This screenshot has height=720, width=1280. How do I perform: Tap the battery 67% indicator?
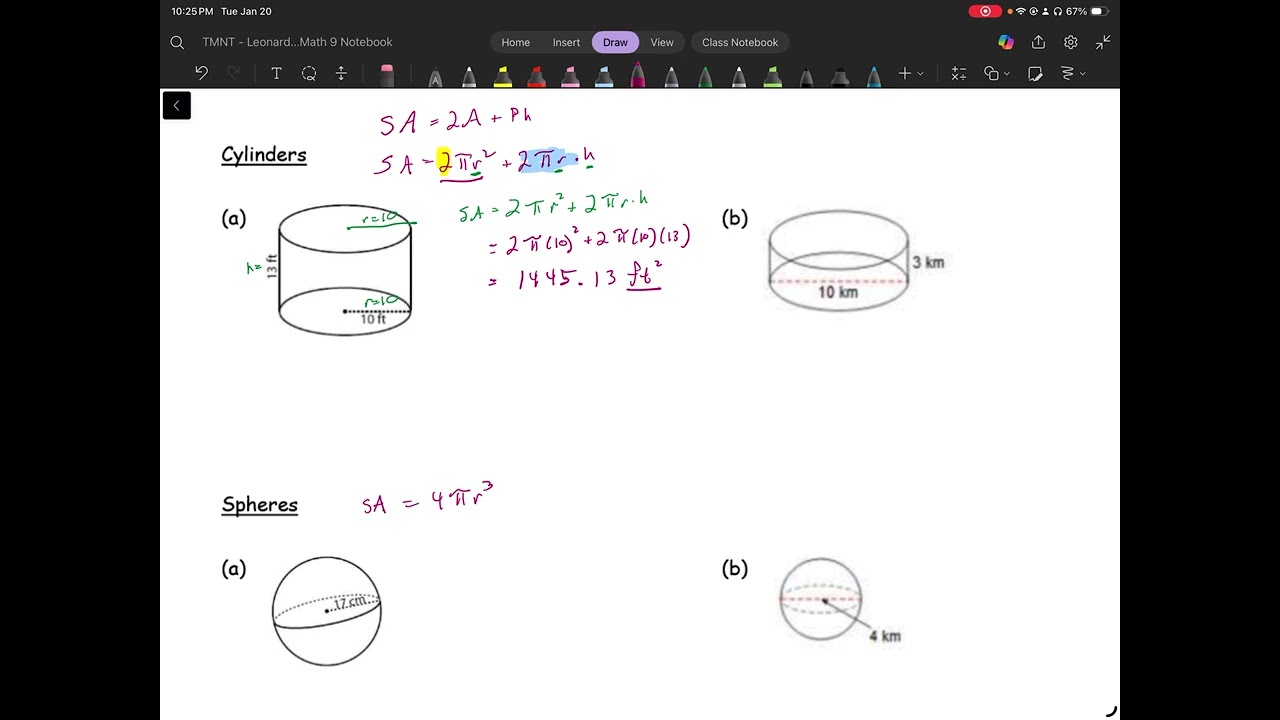coord(1088,11)
